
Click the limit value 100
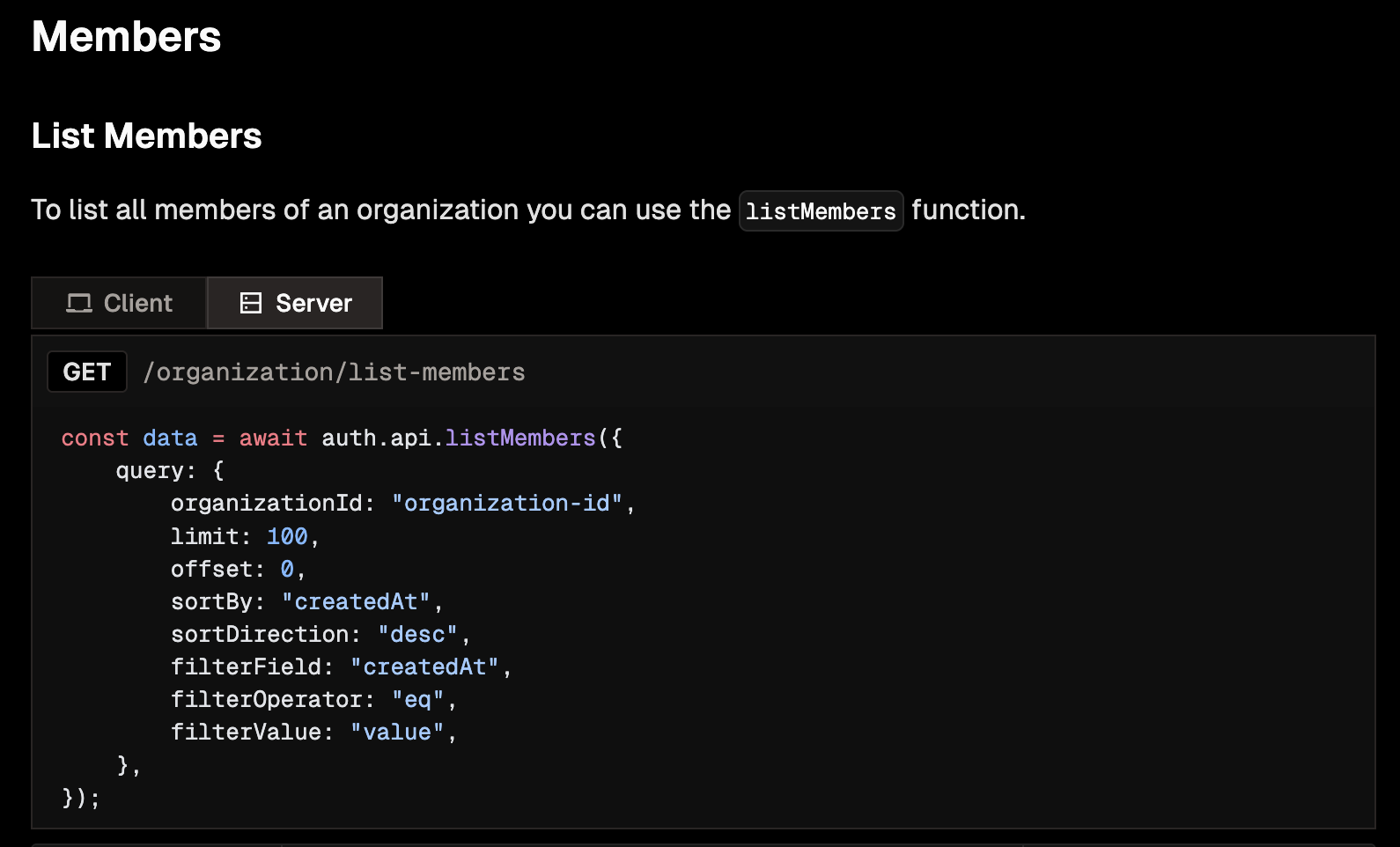tap(287, 537)
